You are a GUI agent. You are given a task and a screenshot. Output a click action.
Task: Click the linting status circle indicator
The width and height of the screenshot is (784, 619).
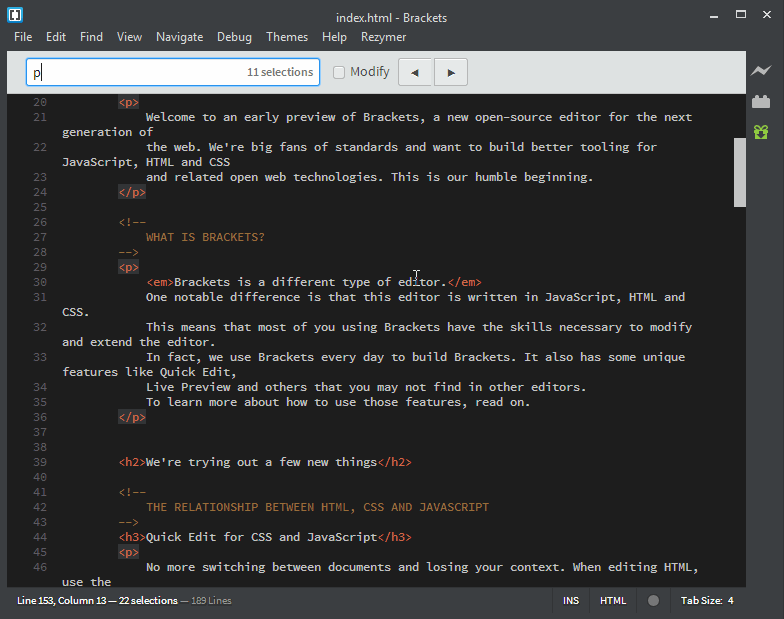pos(653,601)
